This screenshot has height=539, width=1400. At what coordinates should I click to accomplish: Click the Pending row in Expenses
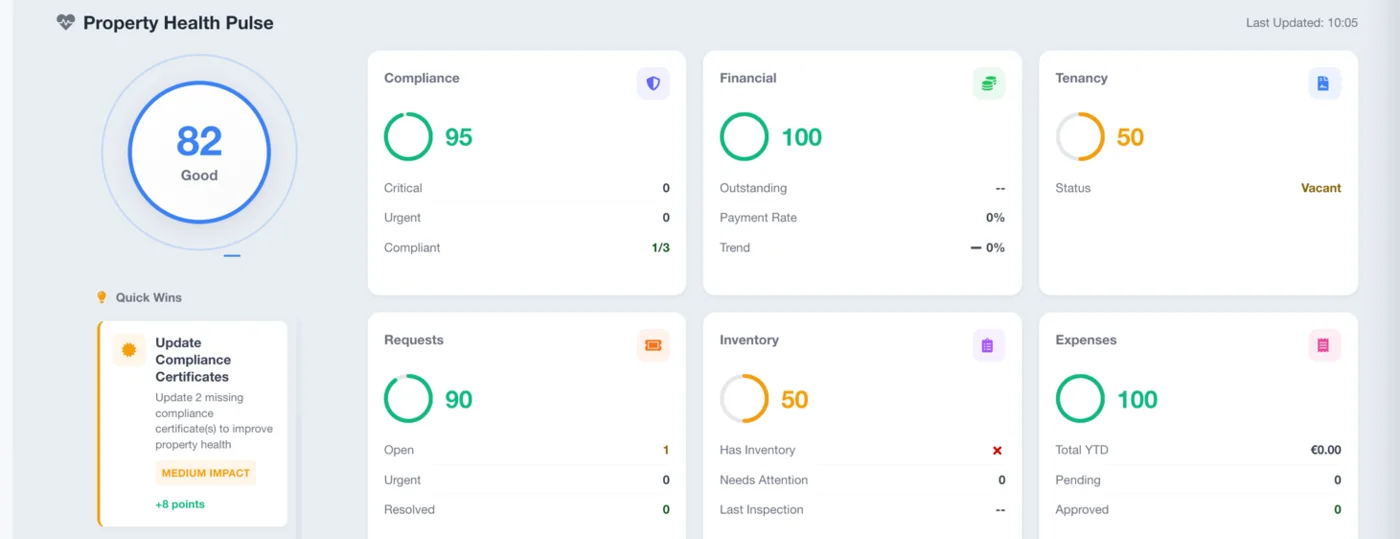click(x=1198, y=480)
